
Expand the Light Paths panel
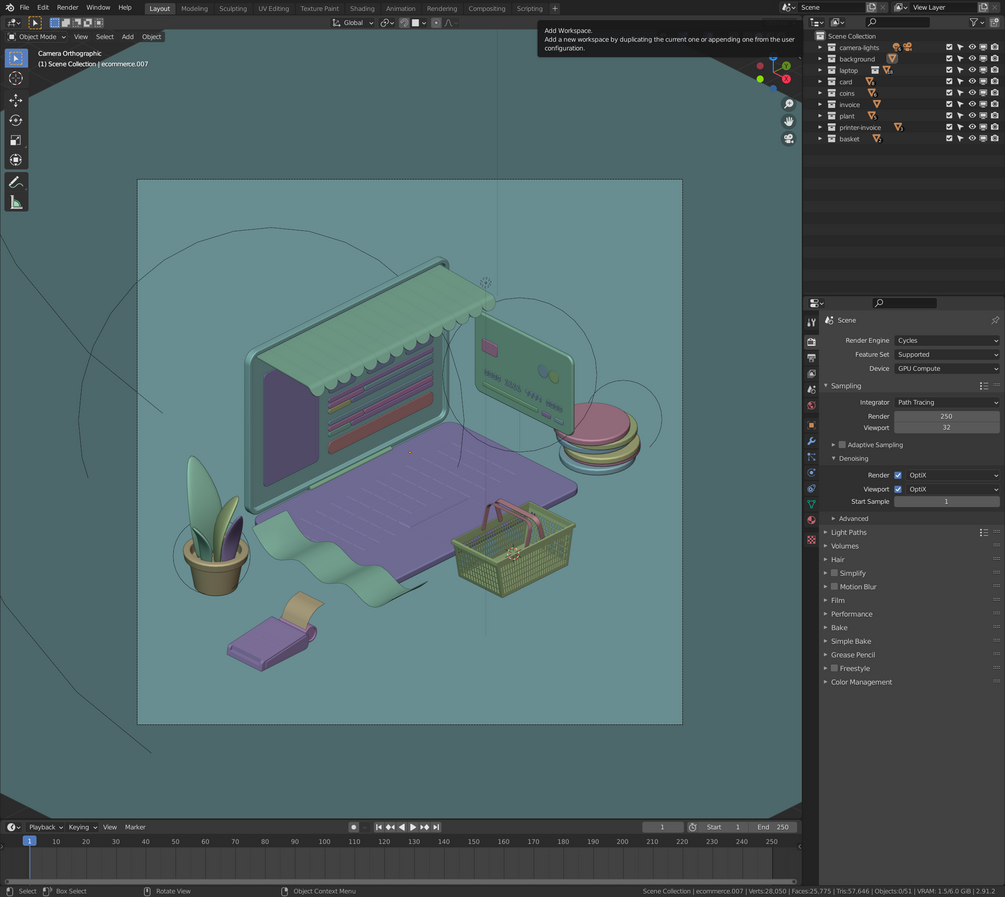848,532
